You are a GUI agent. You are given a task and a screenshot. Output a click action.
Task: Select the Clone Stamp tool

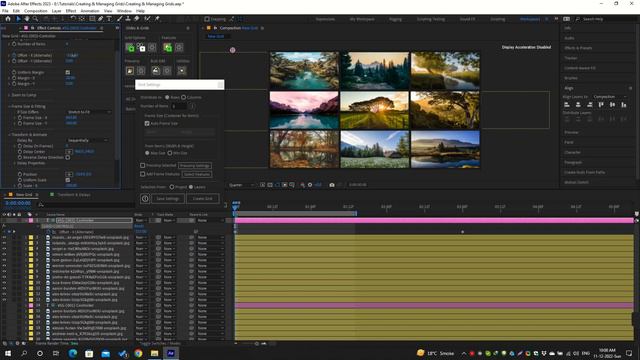(x=128, y=19)
